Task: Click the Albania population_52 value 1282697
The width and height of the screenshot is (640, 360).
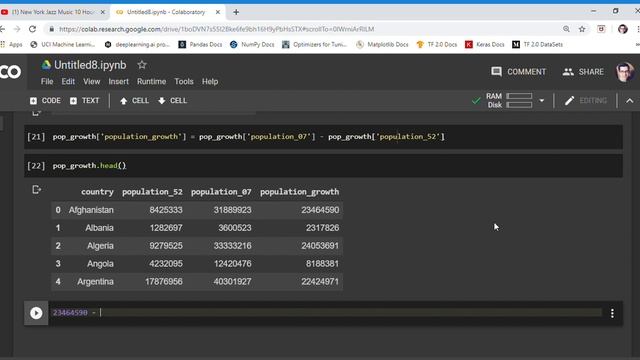Action: pyautogui.click(x=166, y=228)
